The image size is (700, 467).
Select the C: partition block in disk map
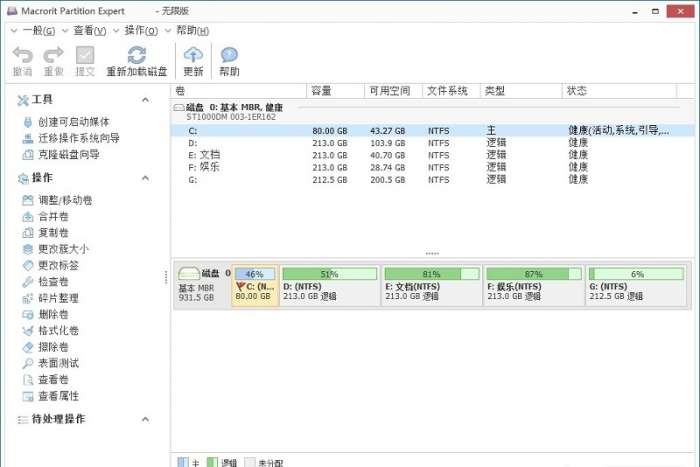click(254, 285)
